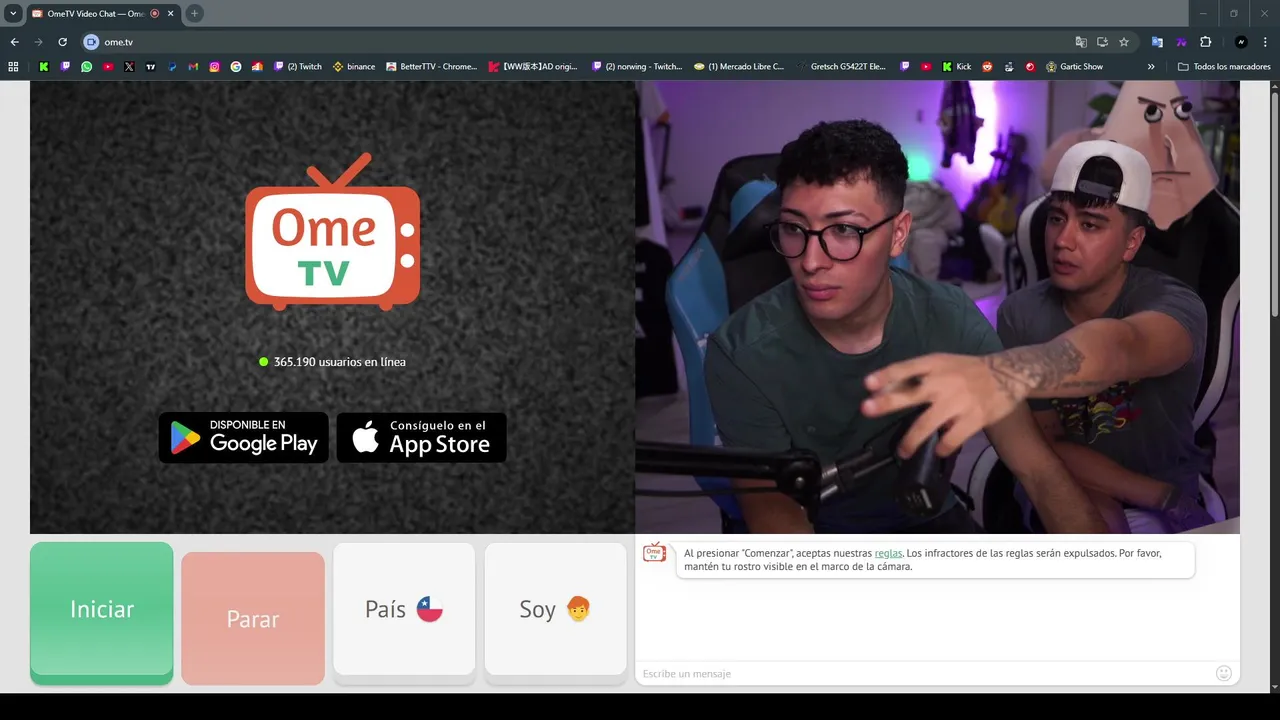Show more bookmarks with the chevron
This screenshot has width=1280, height=720.
pyautogui.click(x=1151, y=66)
